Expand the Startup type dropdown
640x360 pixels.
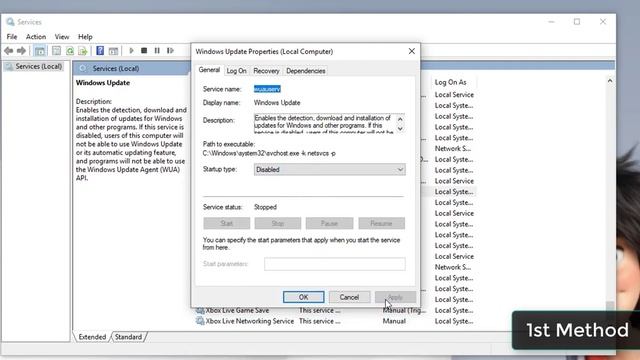[329, 169]
